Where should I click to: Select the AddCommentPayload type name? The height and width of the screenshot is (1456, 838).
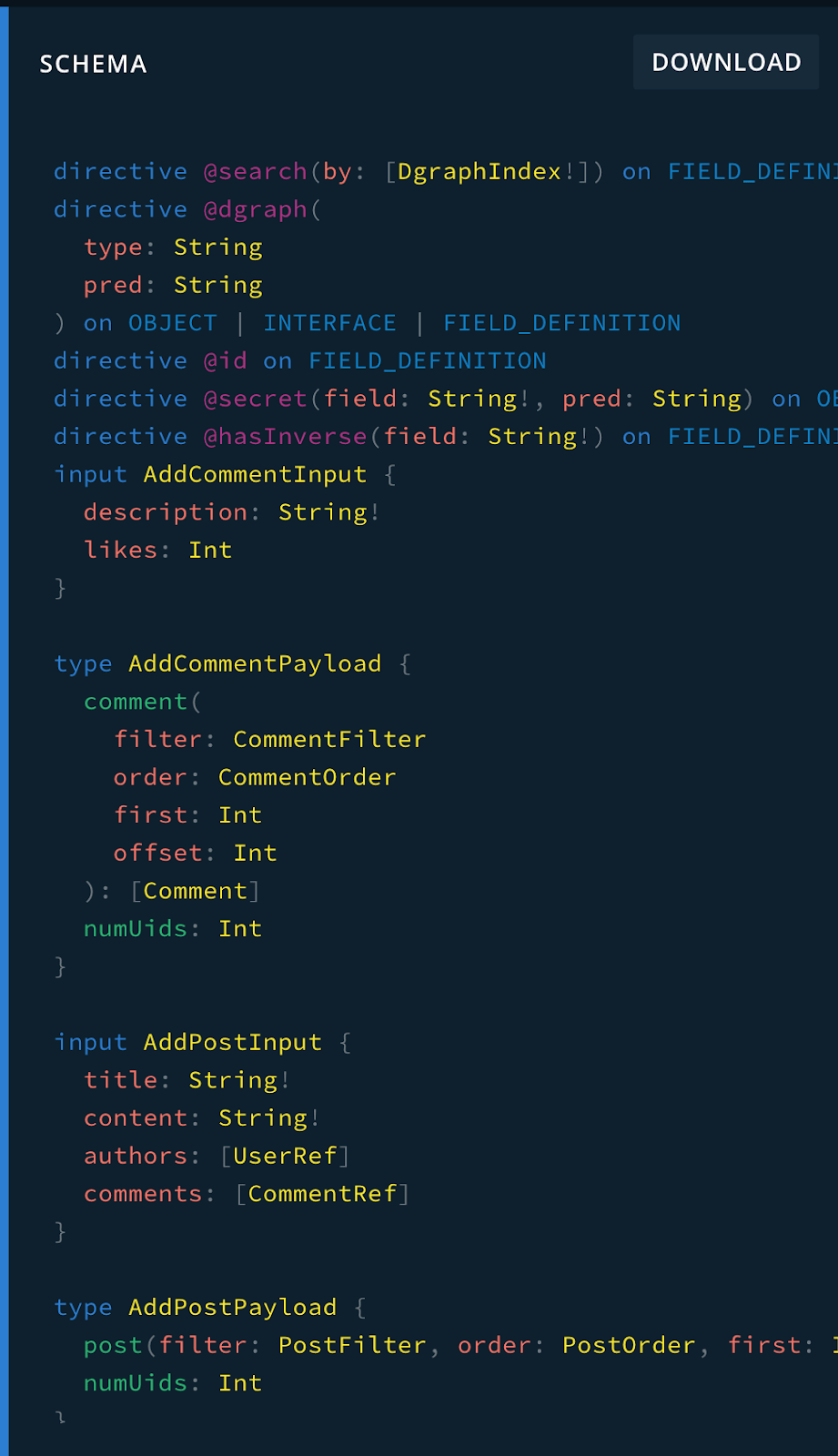[255, 663]
